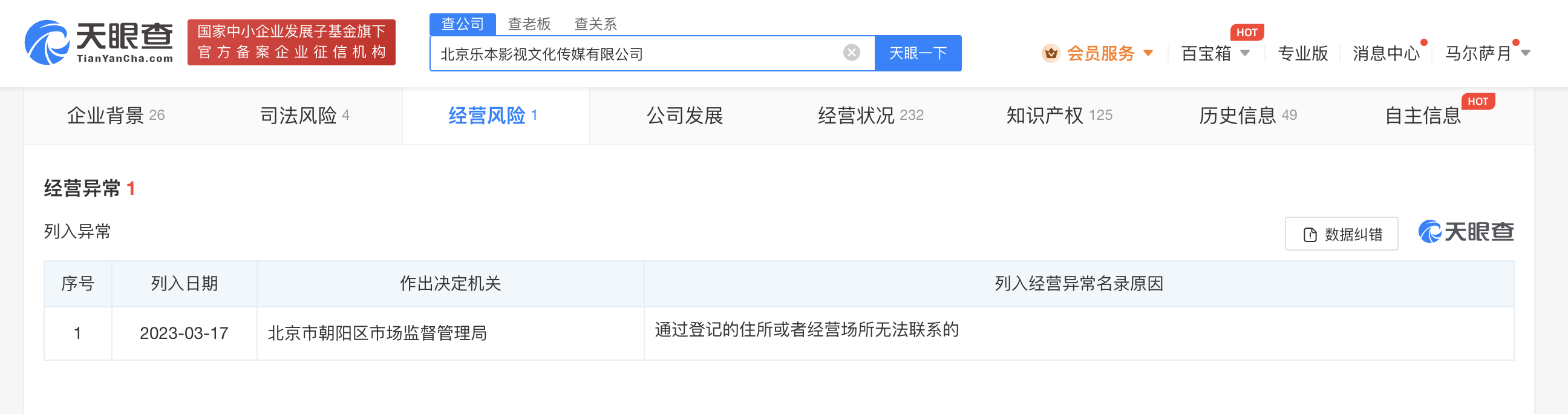Open the 会员服务 dropdown
Viewport: 1568px width, 414px height.
[1100, 54]
